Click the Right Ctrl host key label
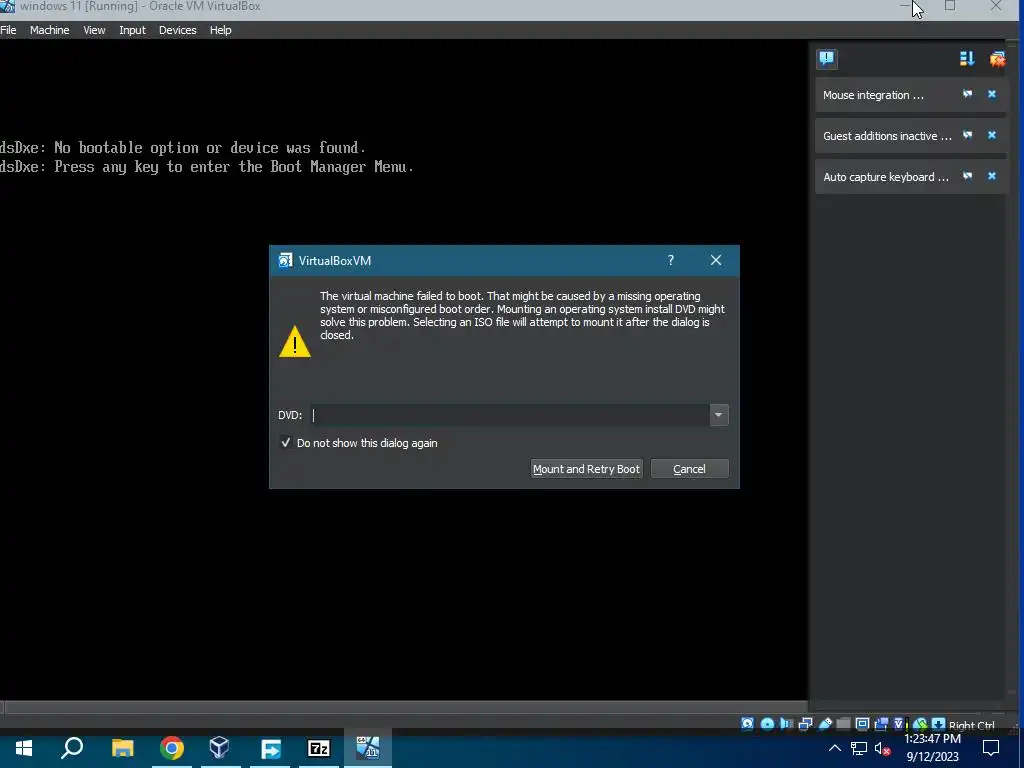 (971, 725)
